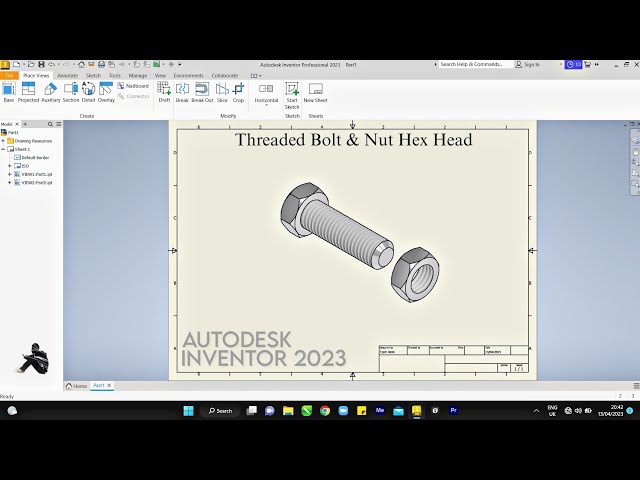640x480 pixels.
Task: Select the Projected view tool
Action: click(x=28, y=92)
